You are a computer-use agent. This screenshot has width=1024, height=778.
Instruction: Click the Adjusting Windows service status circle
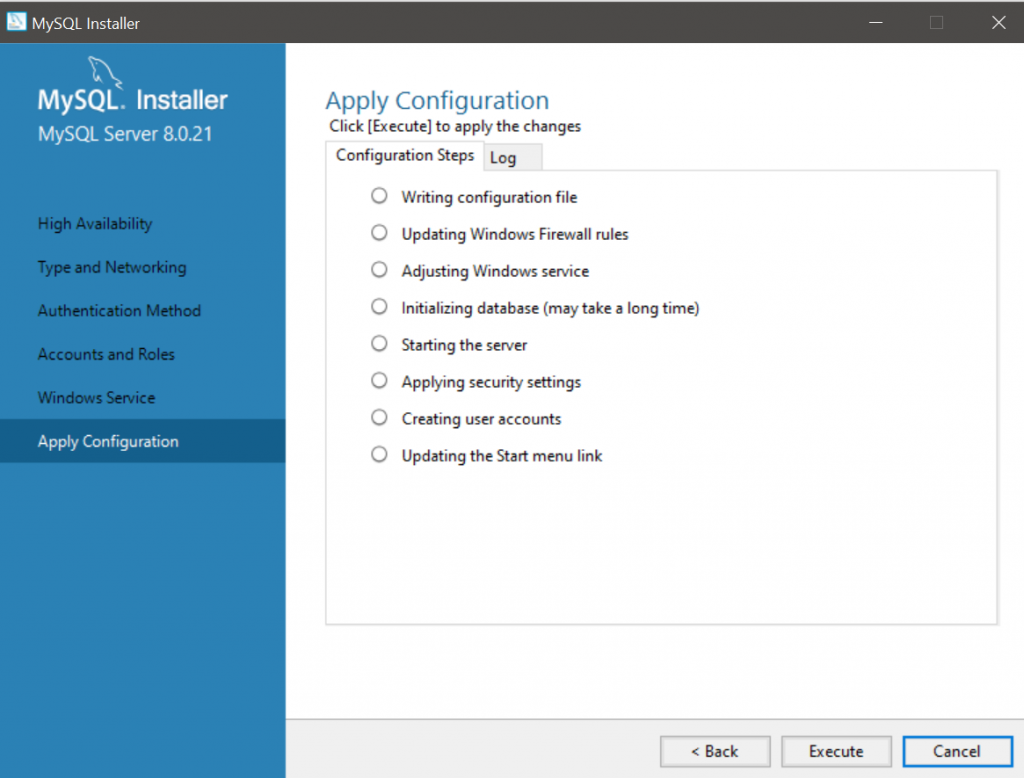pyautogui.click(x=379, y=270)
